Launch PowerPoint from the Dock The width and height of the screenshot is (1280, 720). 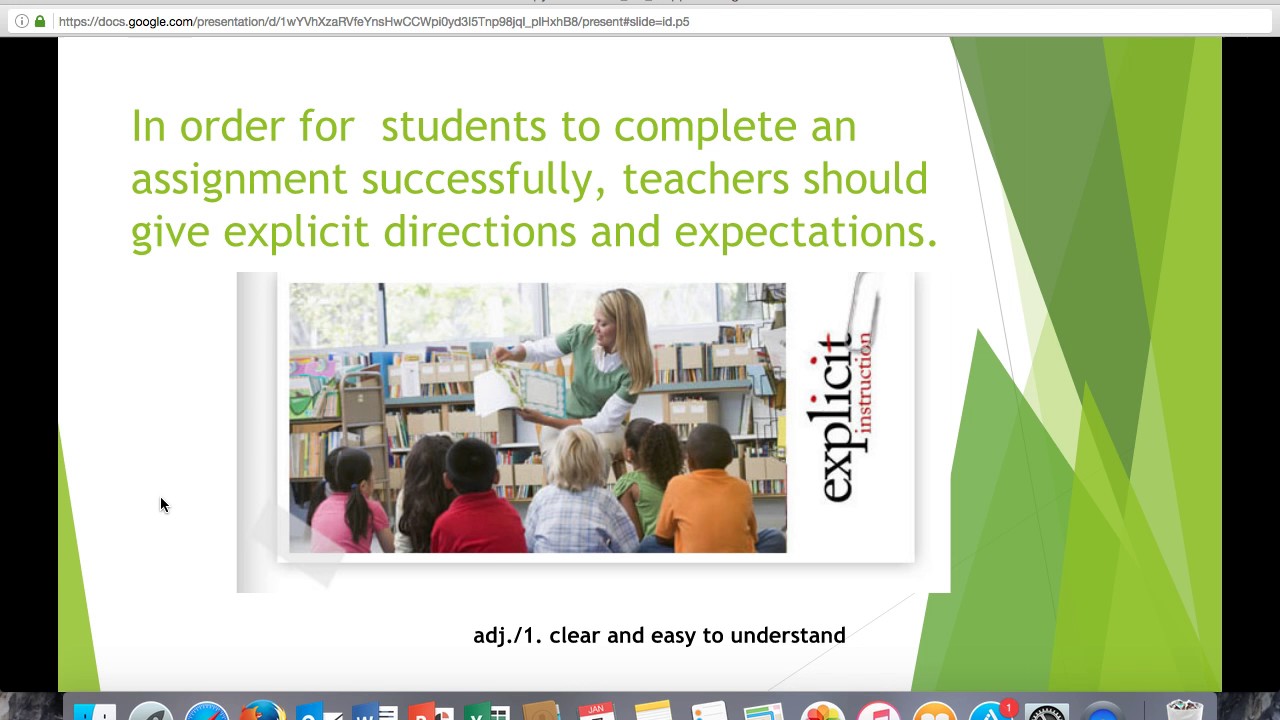[430, 710]
